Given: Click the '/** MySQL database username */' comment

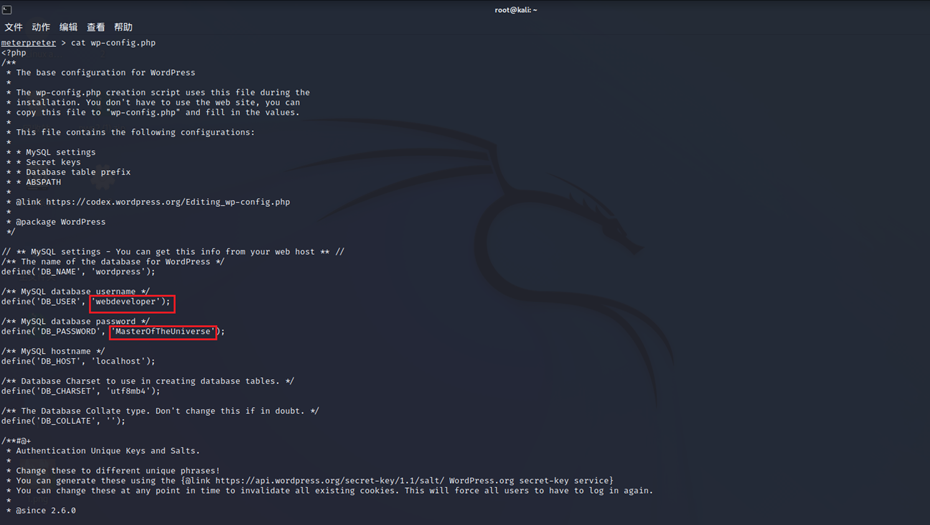Looking at the screenshot, I should tap(76, 292).
